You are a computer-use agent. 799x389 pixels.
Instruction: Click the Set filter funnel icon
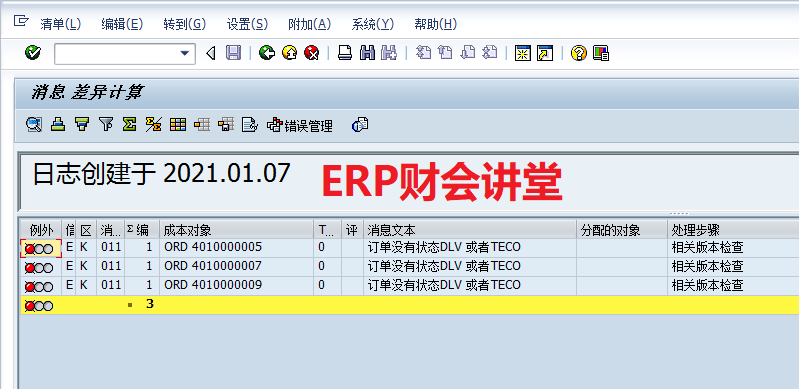pyautogui.click(x=105, y=124)
